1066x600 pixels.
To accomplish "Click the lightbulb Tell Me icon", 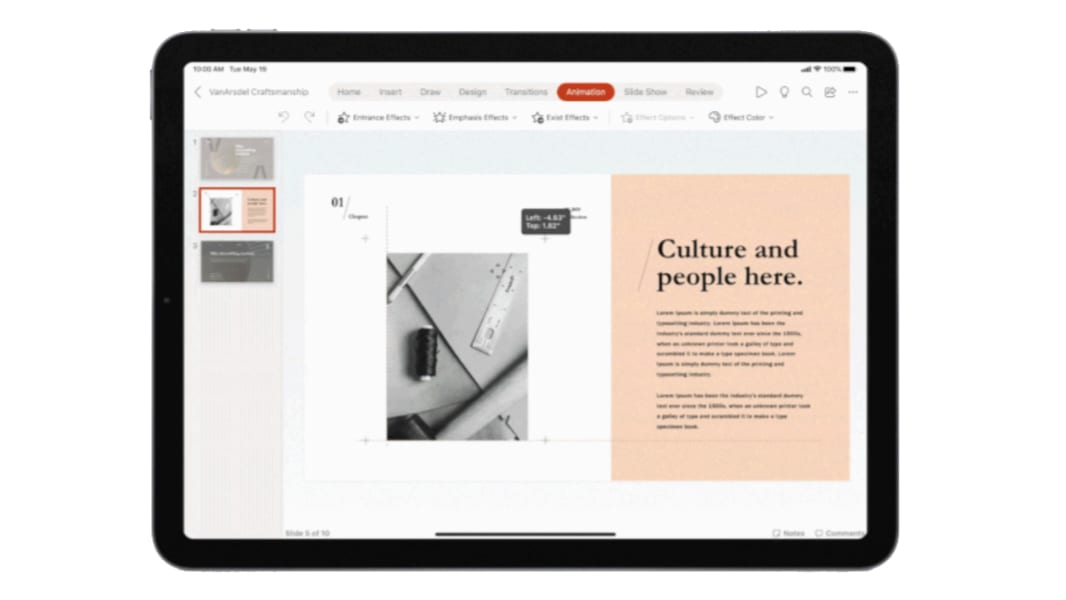I will tap(784, 92).
